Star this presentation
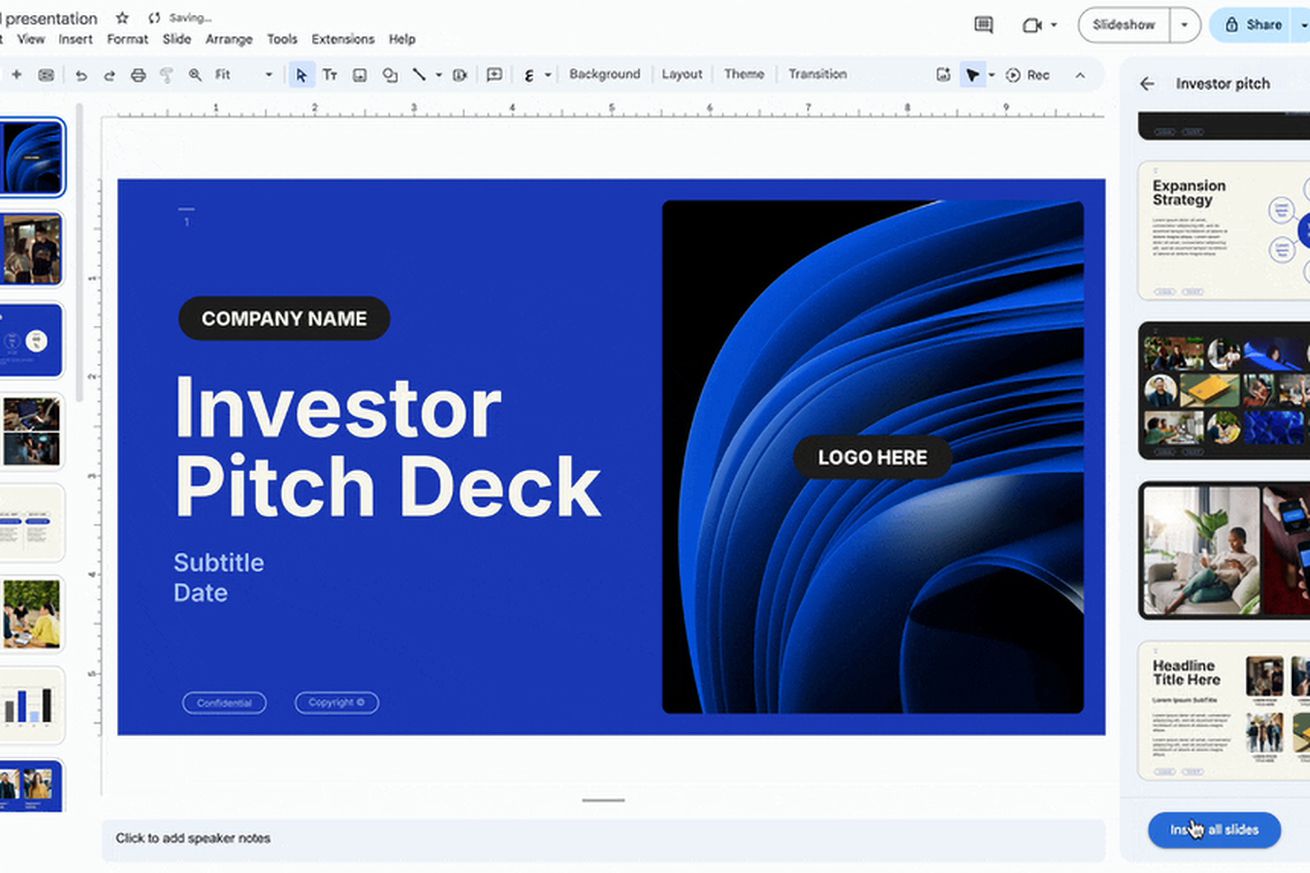The height and width of the screenshot is (873, 1310). (x=122, y=18)
